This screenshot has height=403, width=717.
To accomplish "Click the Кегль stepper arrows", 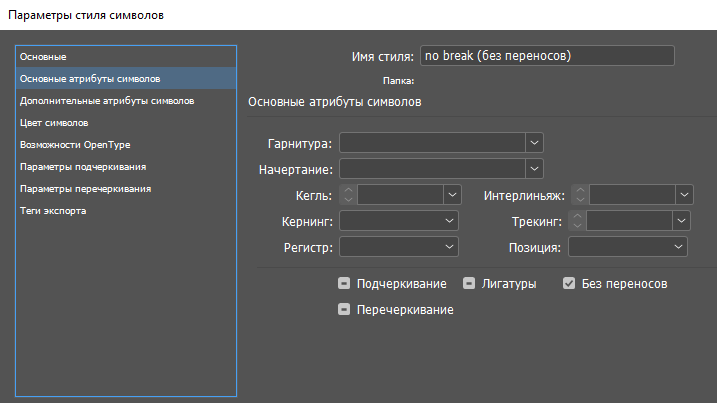I will pos(348,195).
